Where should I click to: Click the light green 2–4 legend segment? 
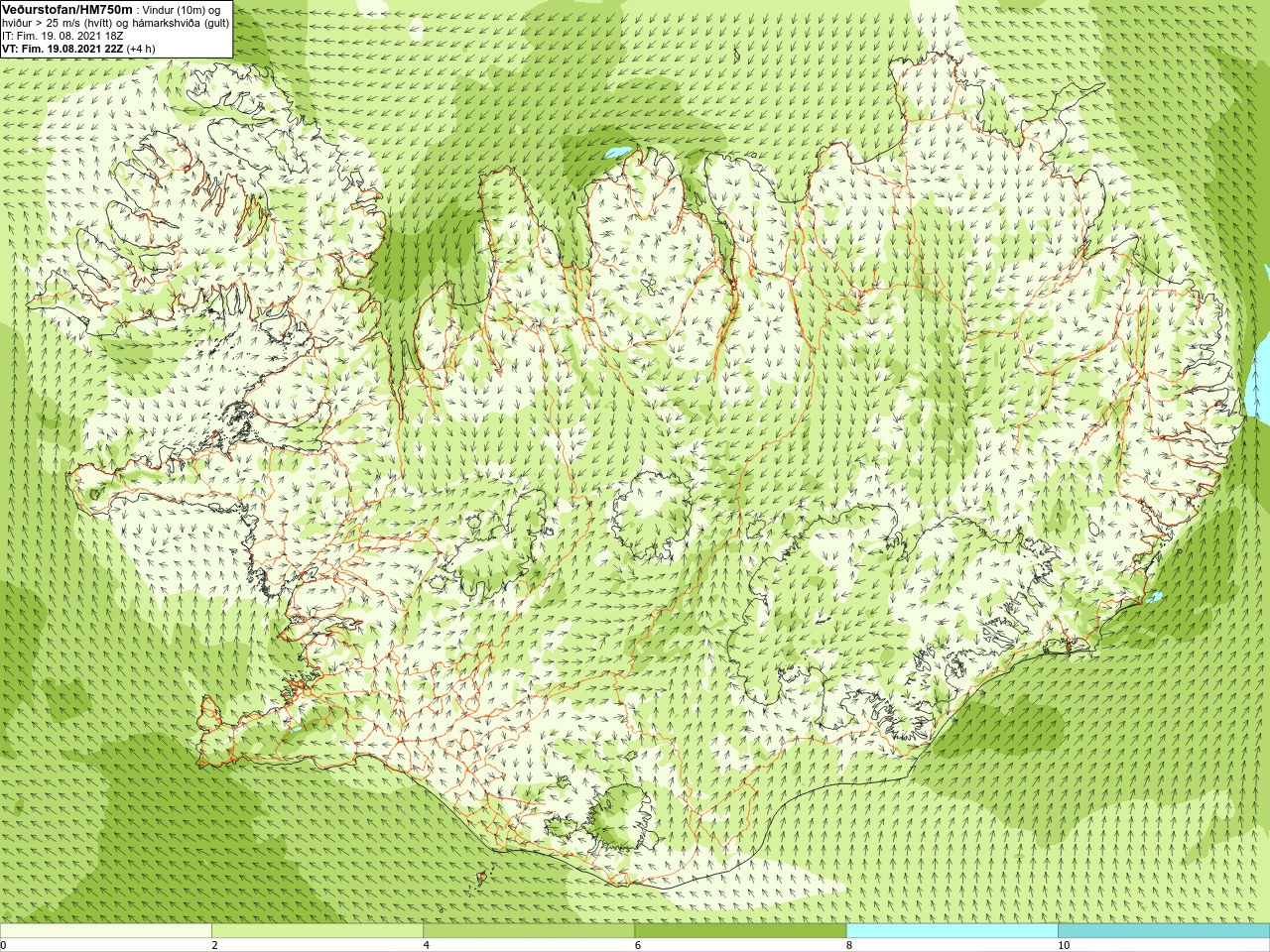[x=317, y=931]
